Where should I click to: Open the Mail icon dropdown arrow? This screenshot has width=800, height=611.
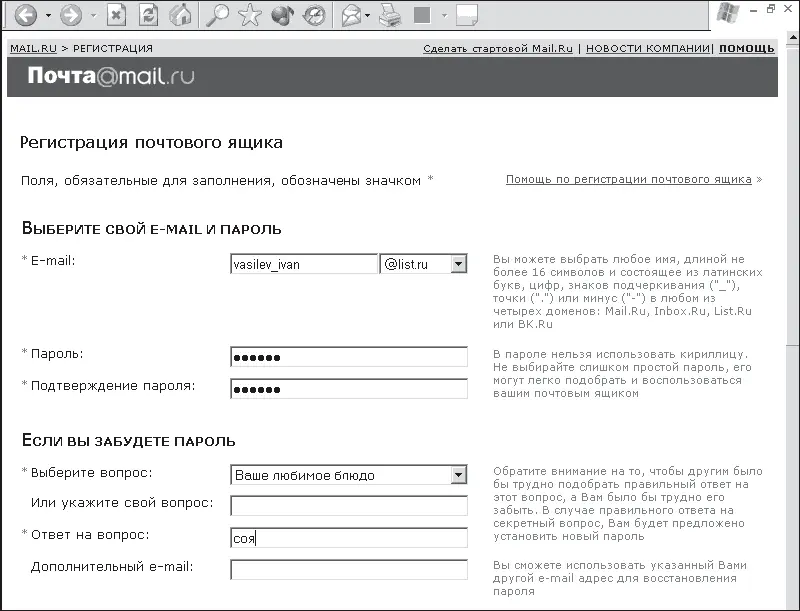tap(368, 16)
